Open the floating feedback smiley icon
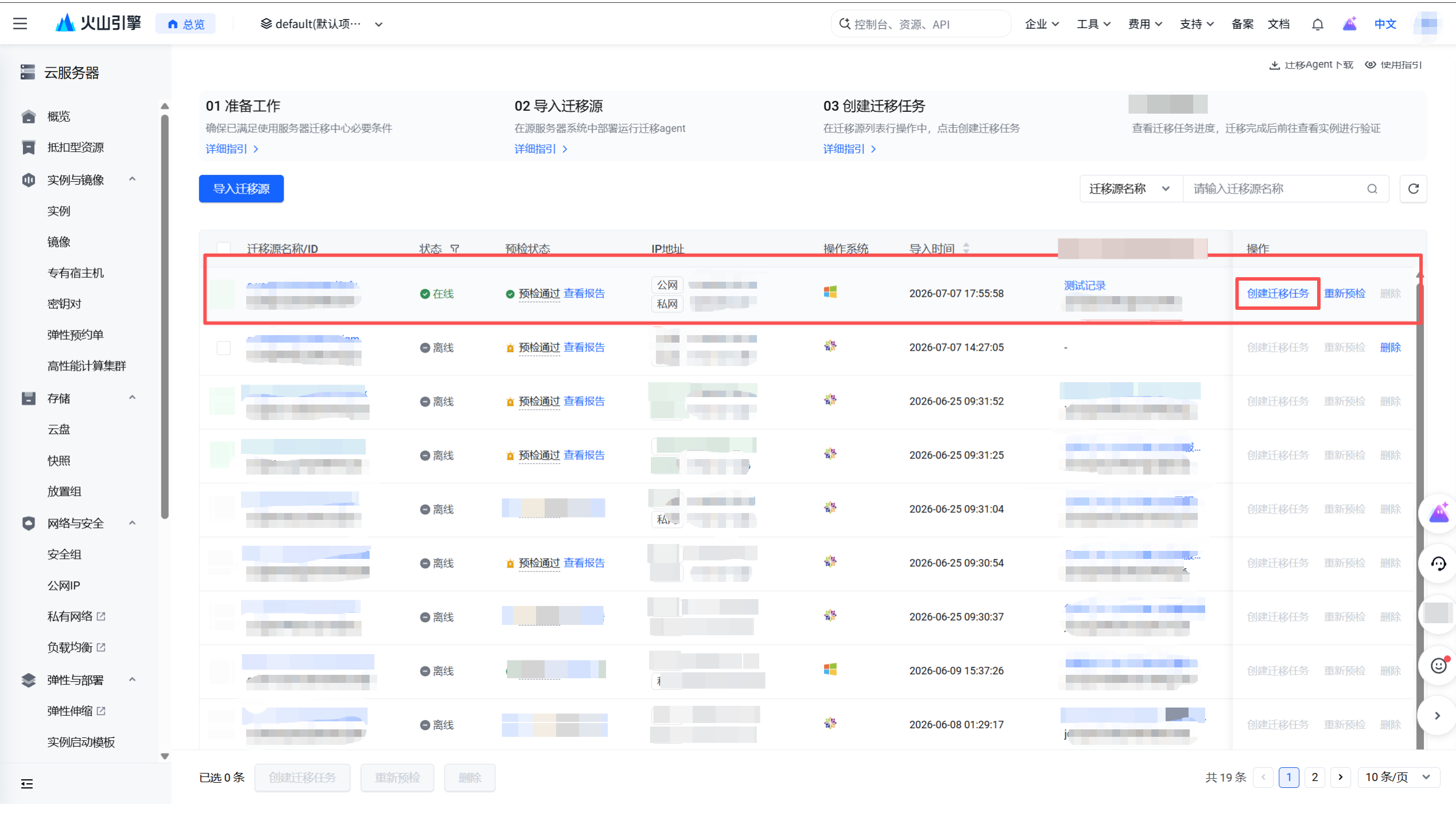Screen dimensions: 1456x816 (x=1438, y=665)
